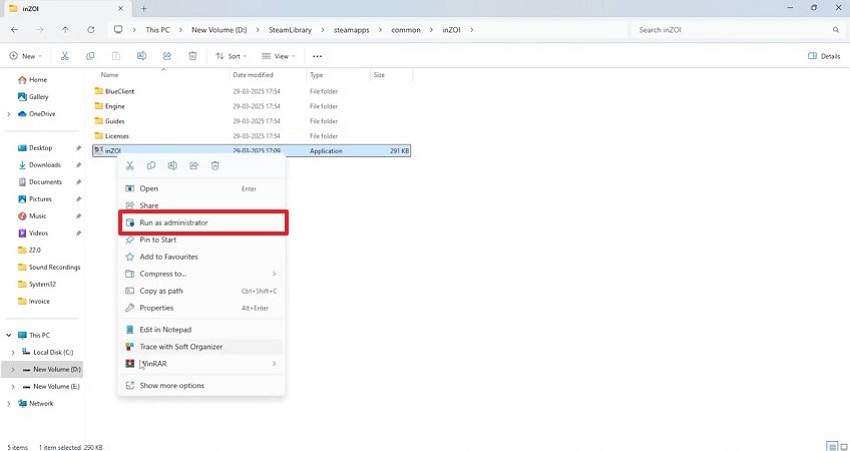Select Edit in Notepad
The image size is (850, 451).
202,330
